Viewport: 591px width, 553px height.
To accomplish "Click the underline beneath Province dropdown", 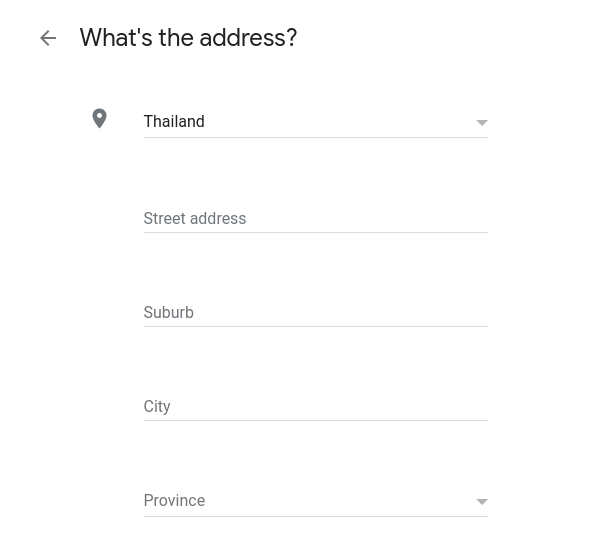I will tap(316, 516).
